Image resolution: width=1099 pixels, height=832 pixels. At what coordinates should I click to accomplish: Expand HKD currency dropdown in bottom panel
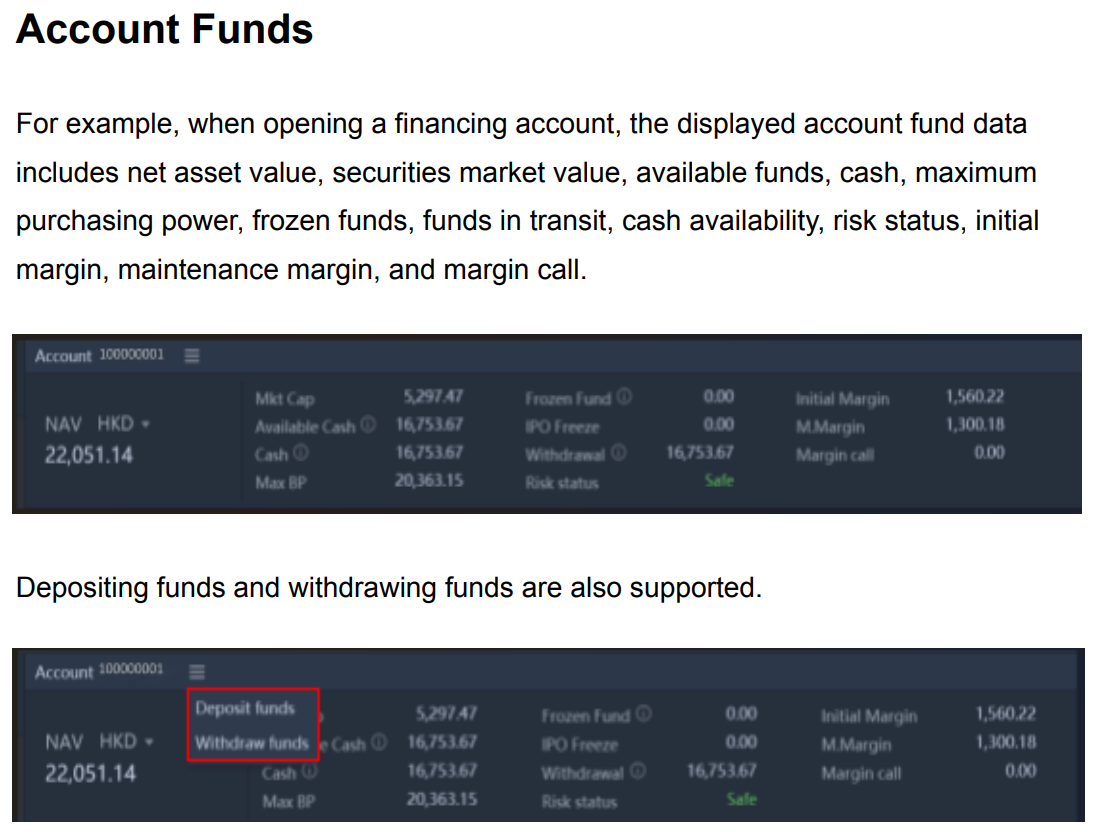click(126, 742)
